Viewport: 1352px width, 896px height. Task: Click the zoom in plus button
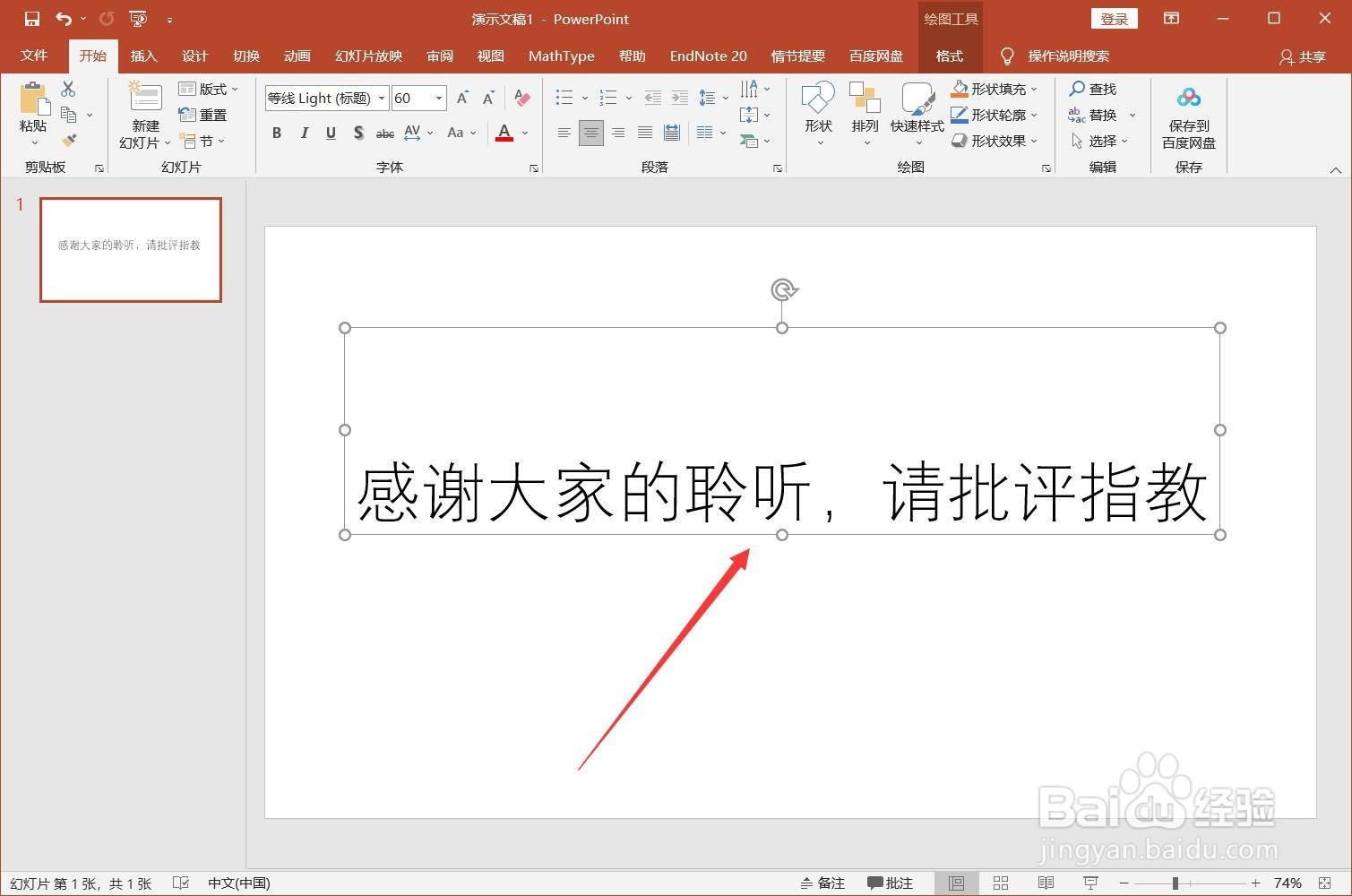(1255, 883)
